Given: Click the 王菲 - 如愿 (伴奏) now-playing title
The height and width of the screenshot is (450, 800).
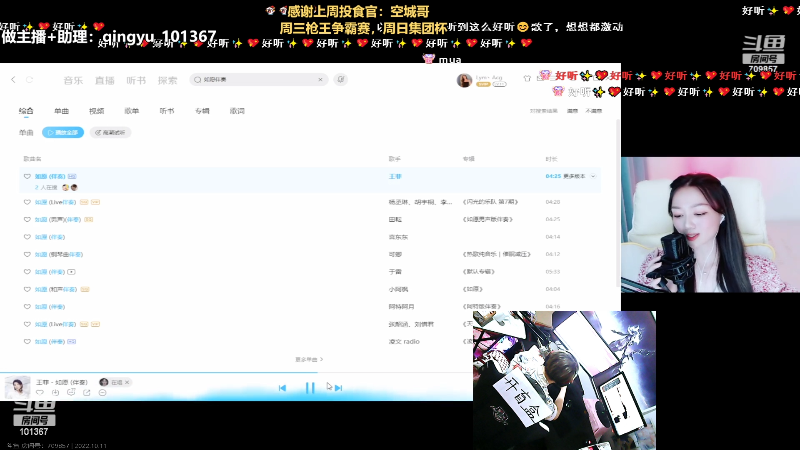Looking at the screenshot, I should tap(62, 382).
